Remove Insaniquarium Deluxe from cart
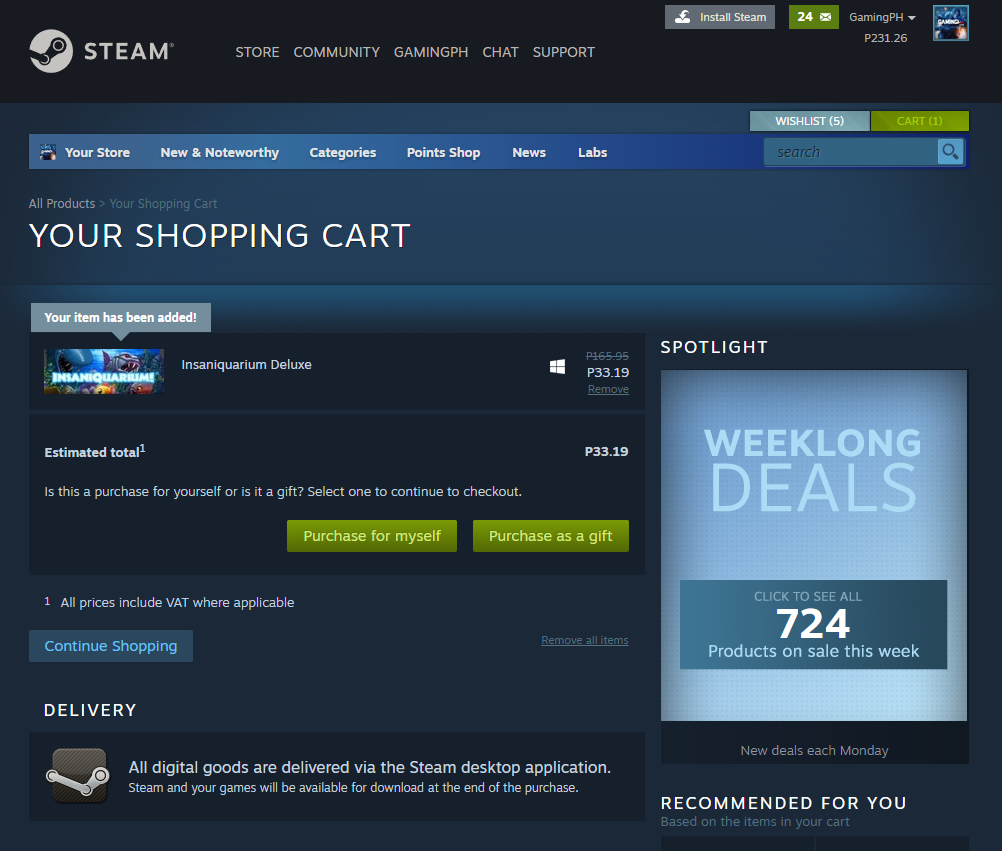 click(x=608, y=389)
